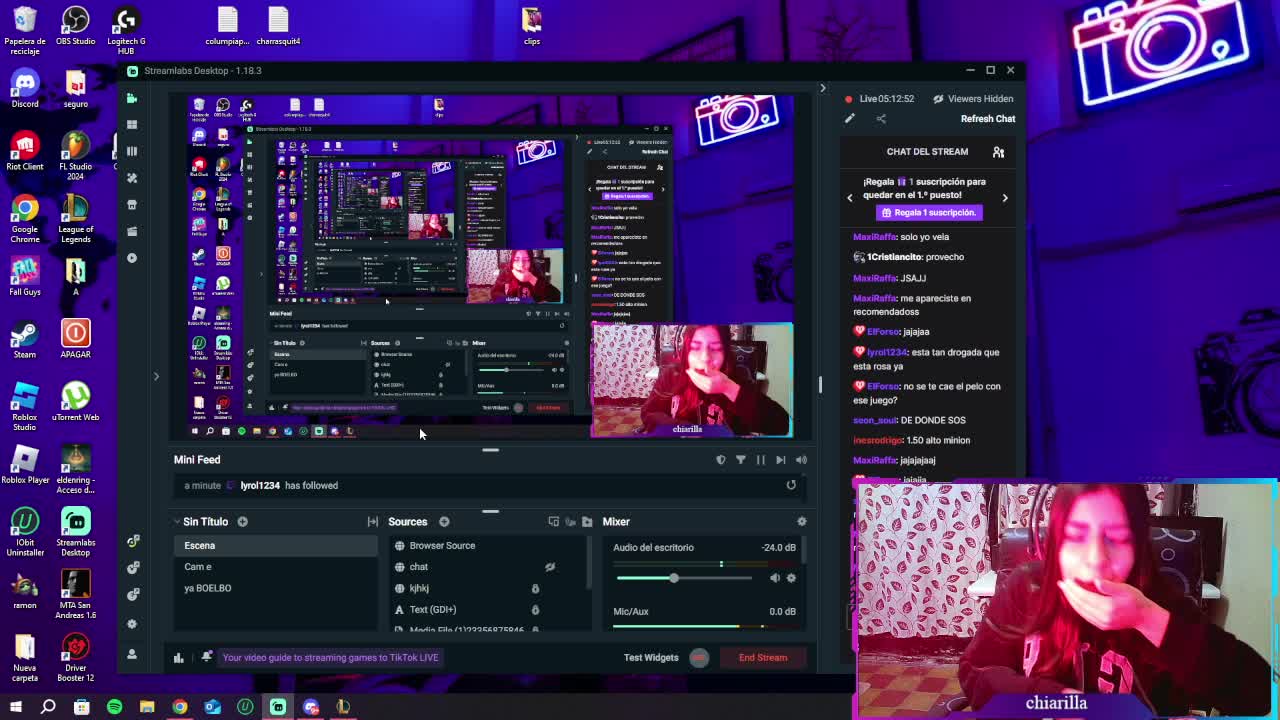Image resolution: width=1280 pixels, height=720 pixels.
Task: Open the scene transitions icon
Action: pos(373,521)
